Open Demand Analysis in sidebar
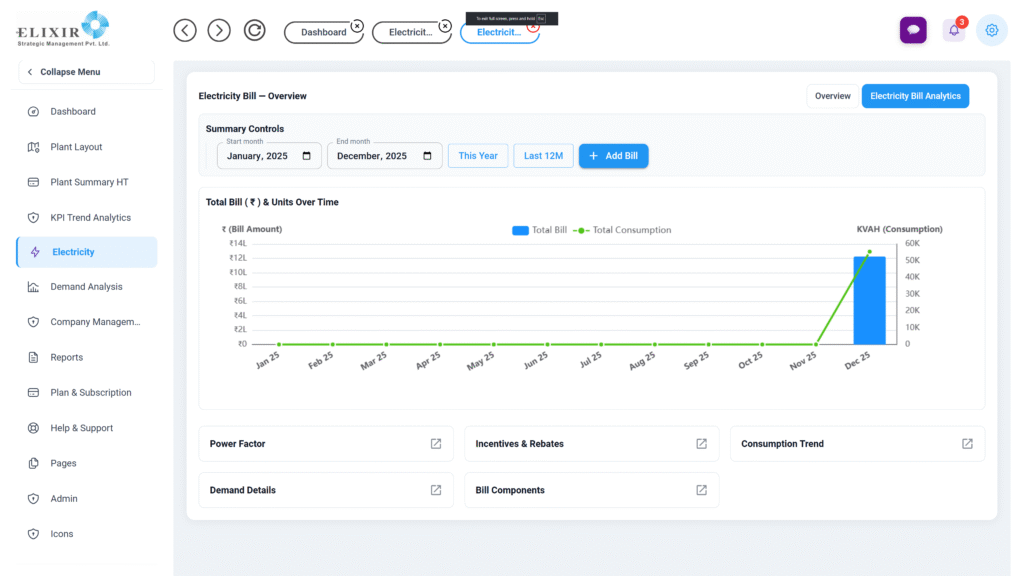The width and height of the screenshot is (1024, 576). coord(86,287)
